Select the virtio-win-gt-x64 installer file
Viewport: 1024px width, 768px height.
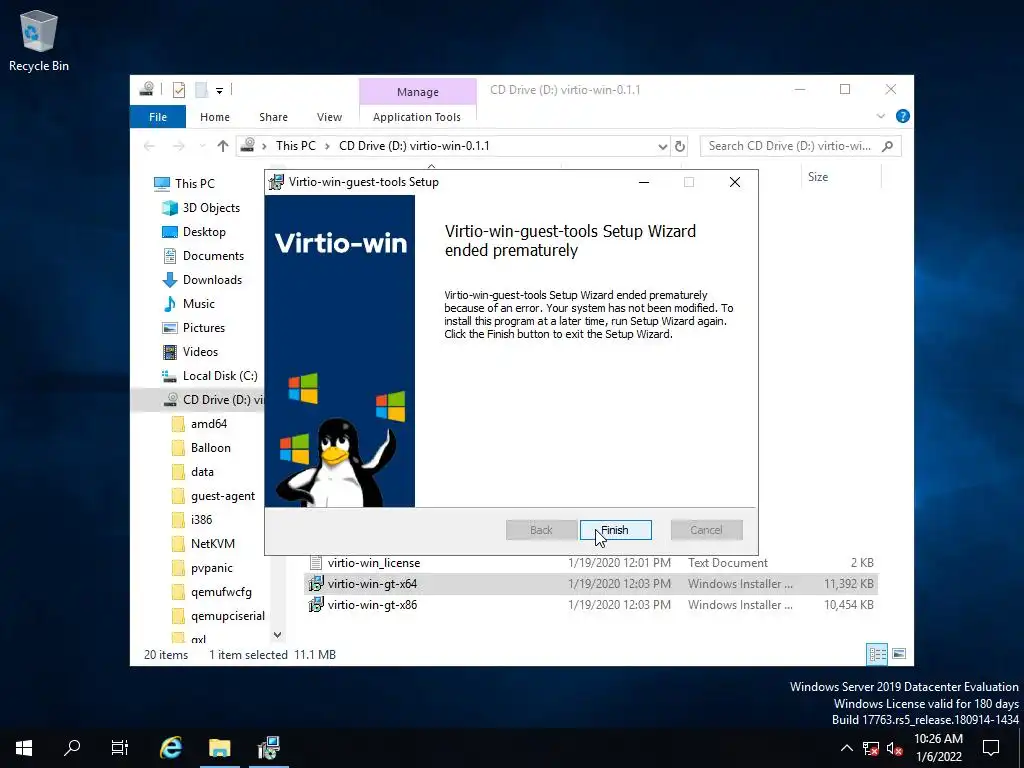tap(592, 583)
